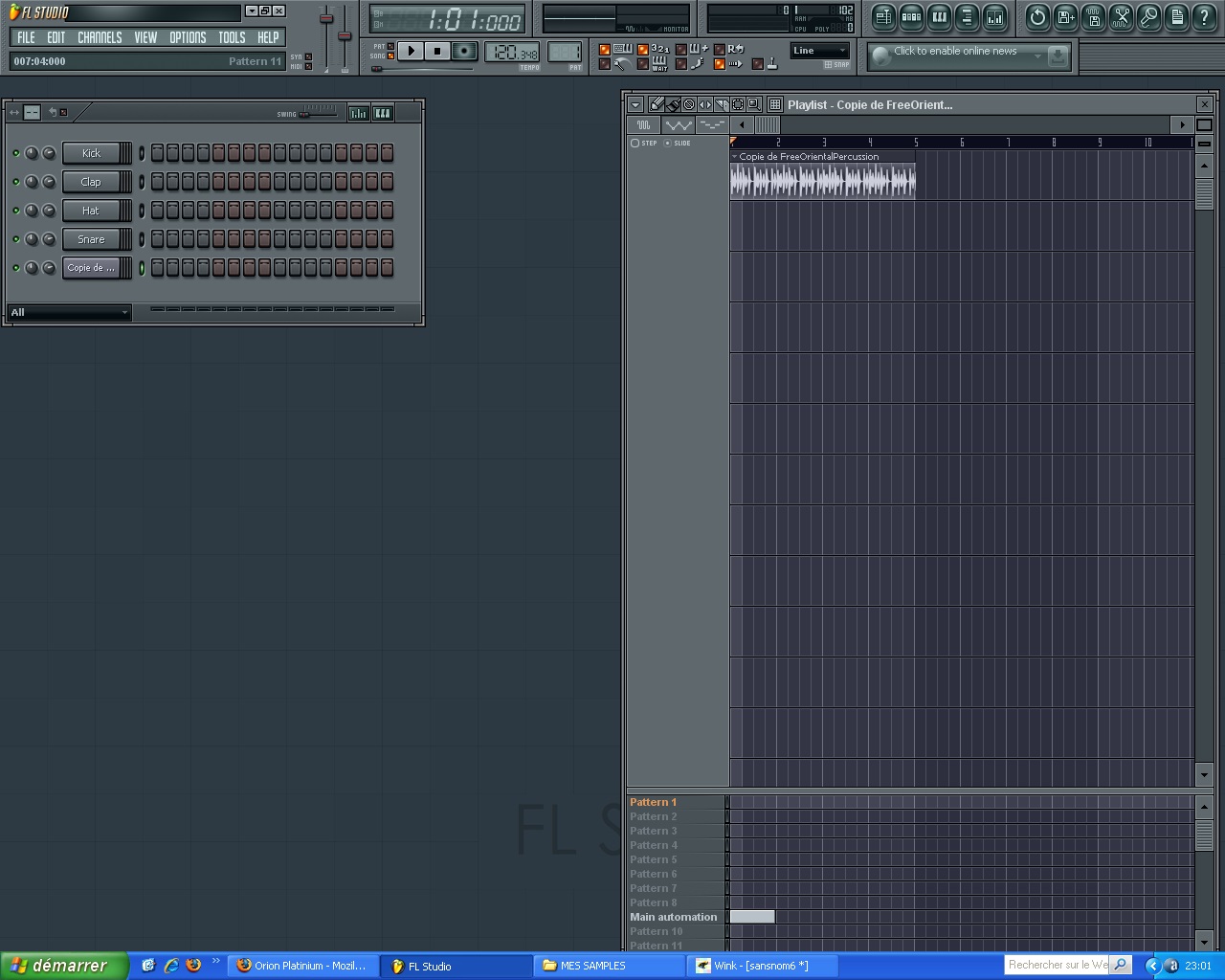Open the Playlist options menu arrow
Viewport: 1225px width, 980px height.
[635, 105]
